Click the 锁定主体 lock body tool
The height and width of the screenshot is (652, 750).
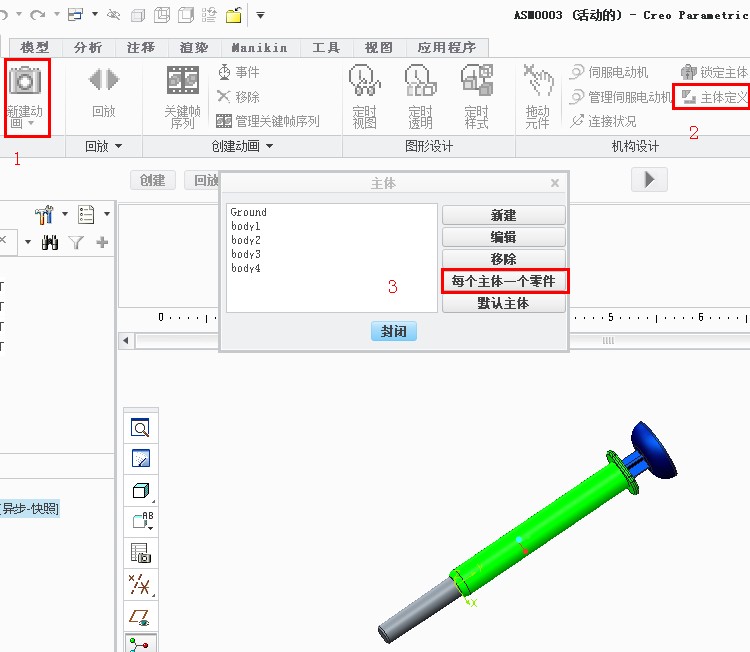click(x=714, y=72)
